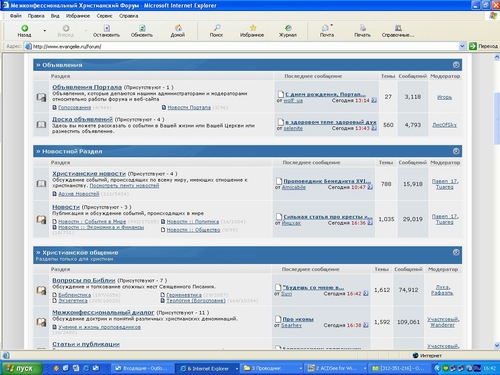
Task: Expand the address bar dropdown arrow
Action: tap(462, 46)
